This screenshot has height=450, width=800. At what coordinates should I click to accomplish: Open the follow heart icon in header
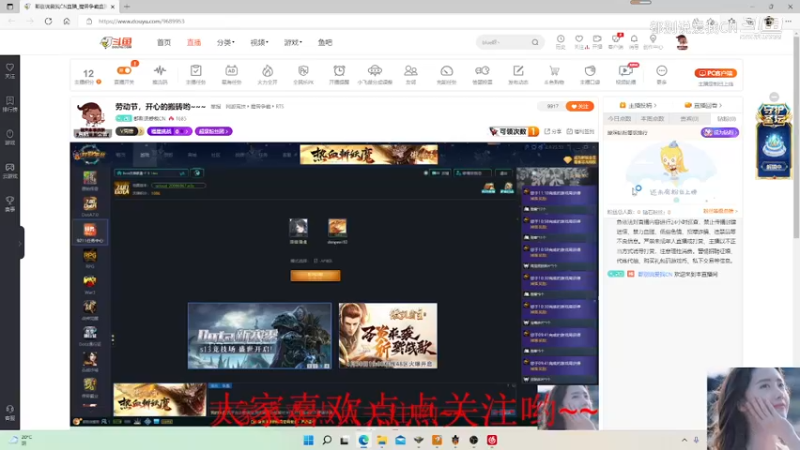click(x=579, y=41)
